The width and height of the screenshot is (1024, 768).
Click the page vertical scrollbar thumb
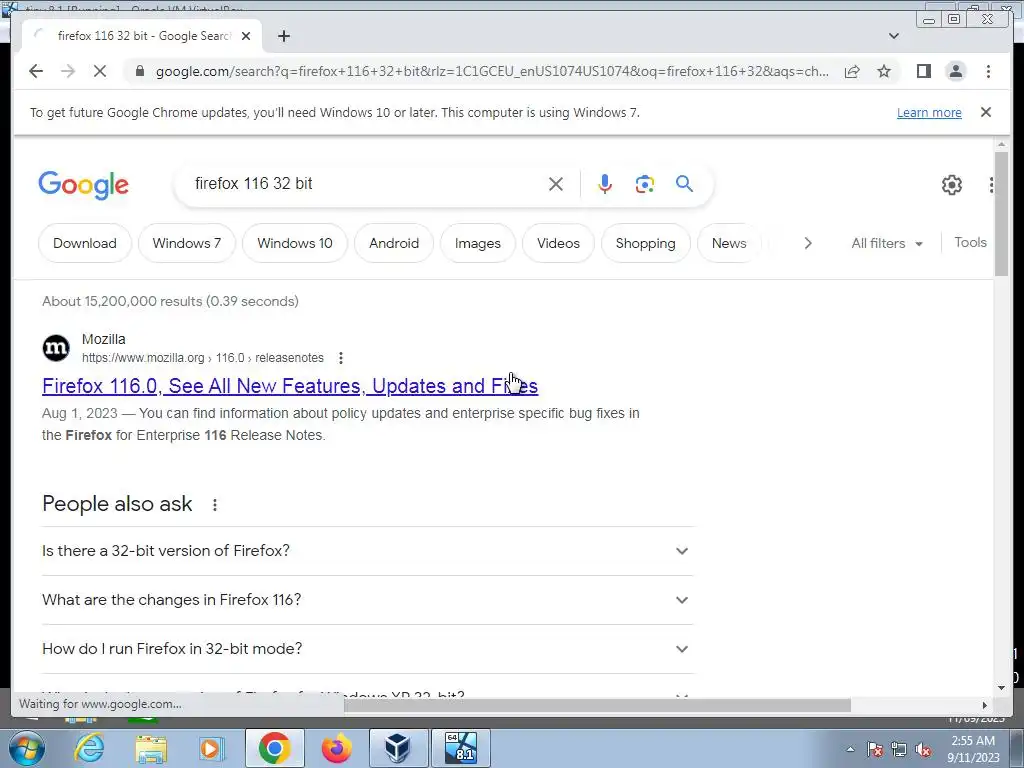tap(1001, 214)
